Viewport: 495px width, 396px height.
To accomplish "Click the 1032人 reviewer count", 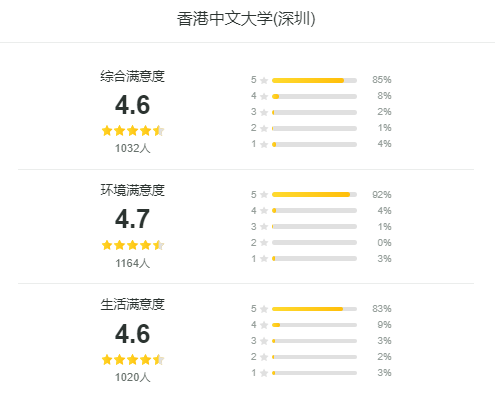I will pyautogui.click(x=133, y=148).
